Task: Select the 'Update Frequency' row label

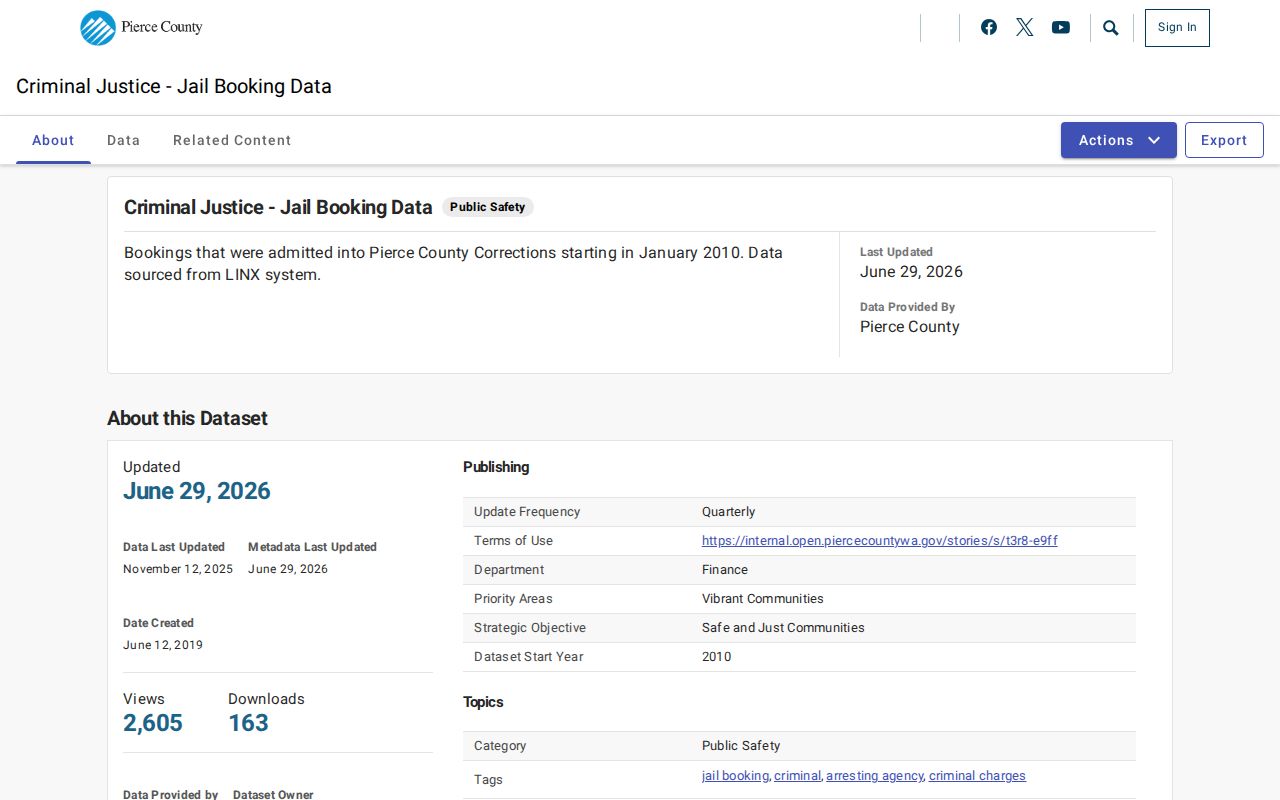Action: 527,512
